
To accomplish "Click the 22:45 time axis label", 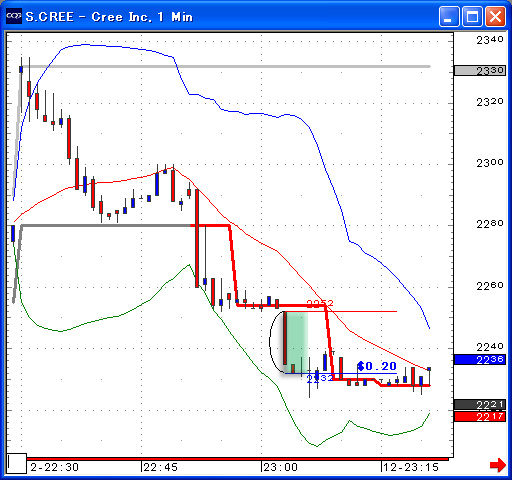I will click(x=161, y=467).
